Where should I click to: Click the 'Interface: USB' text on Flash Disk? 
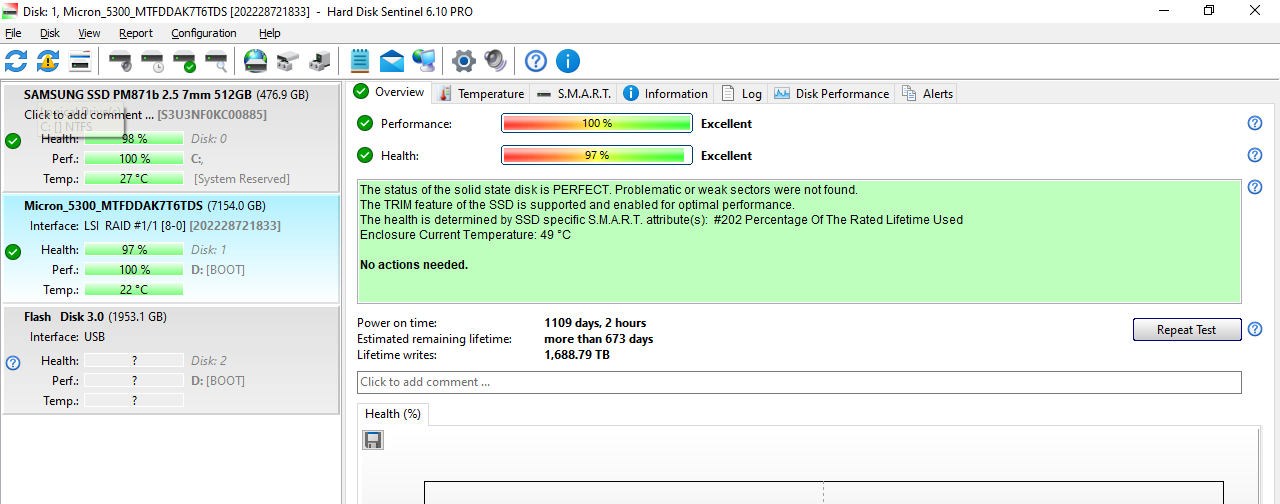coord(67,337)
